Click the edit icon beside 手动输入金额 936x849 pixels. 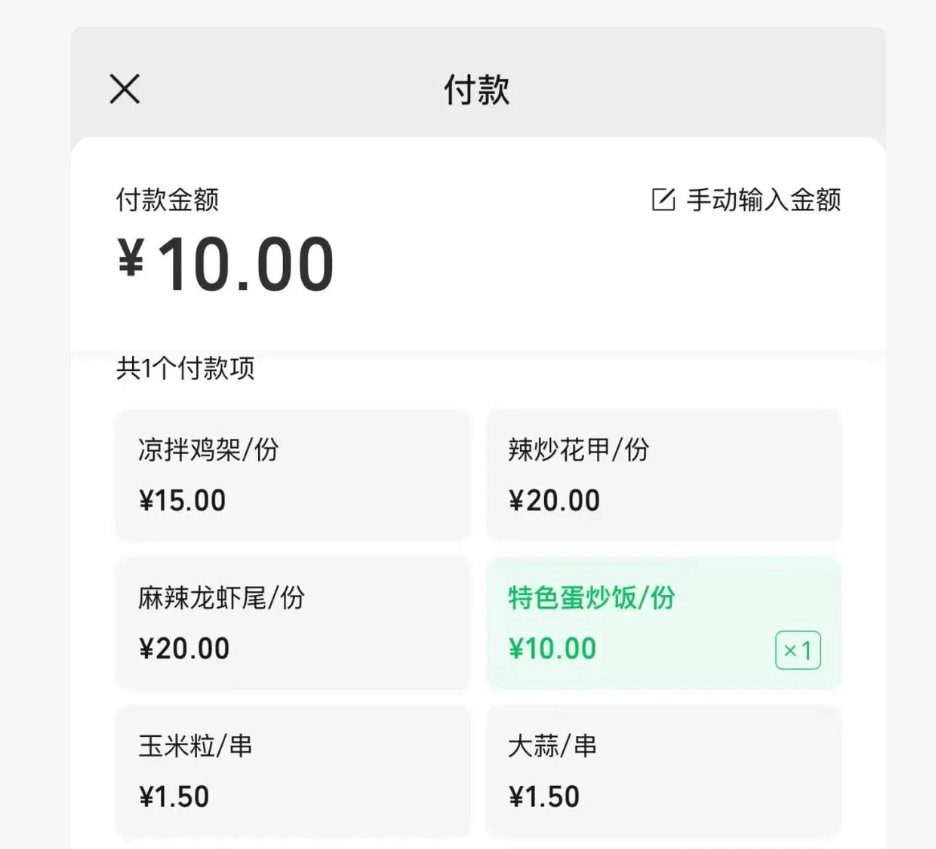[662, 200]
